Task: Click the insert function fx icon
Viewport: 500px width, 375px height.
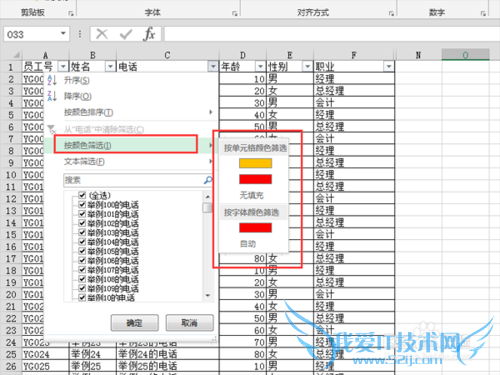Action: click(x=149, y=34)
